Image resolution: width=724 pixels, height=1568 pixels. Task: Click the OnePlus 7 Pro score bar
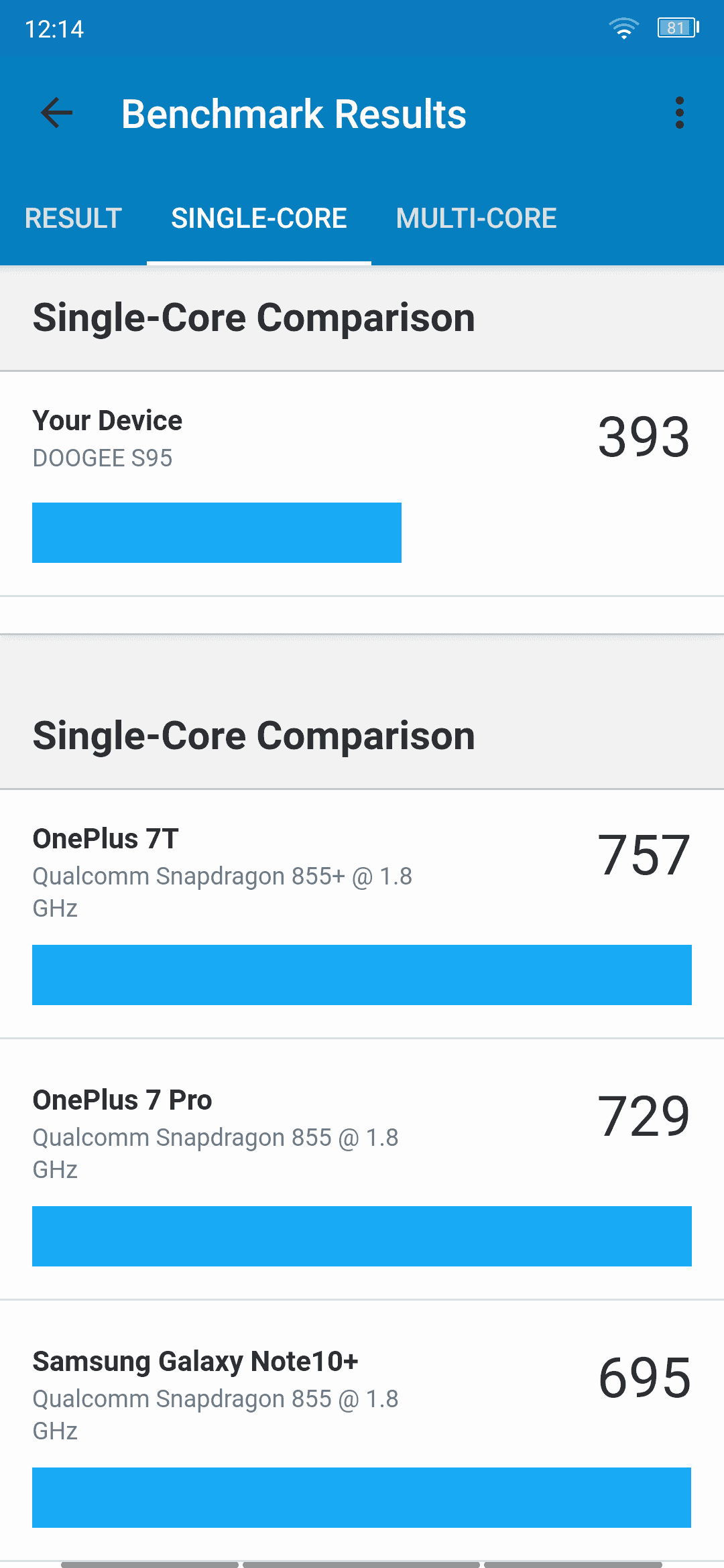click(362, 1236)
